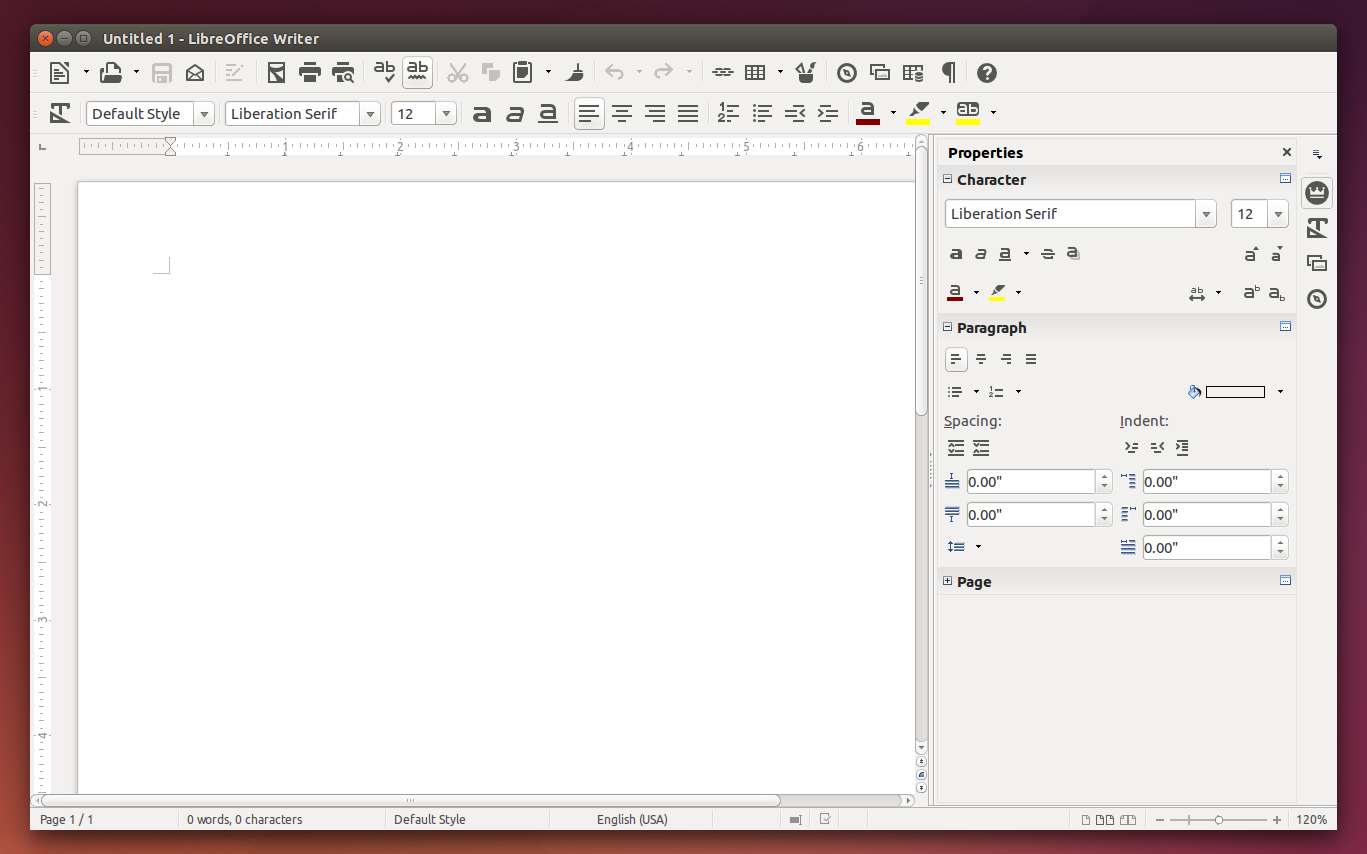Viewport: 1367px width, 854px height.
Task: Click Increase Font Size in the sidebar Character panel
Action: 1251,254
